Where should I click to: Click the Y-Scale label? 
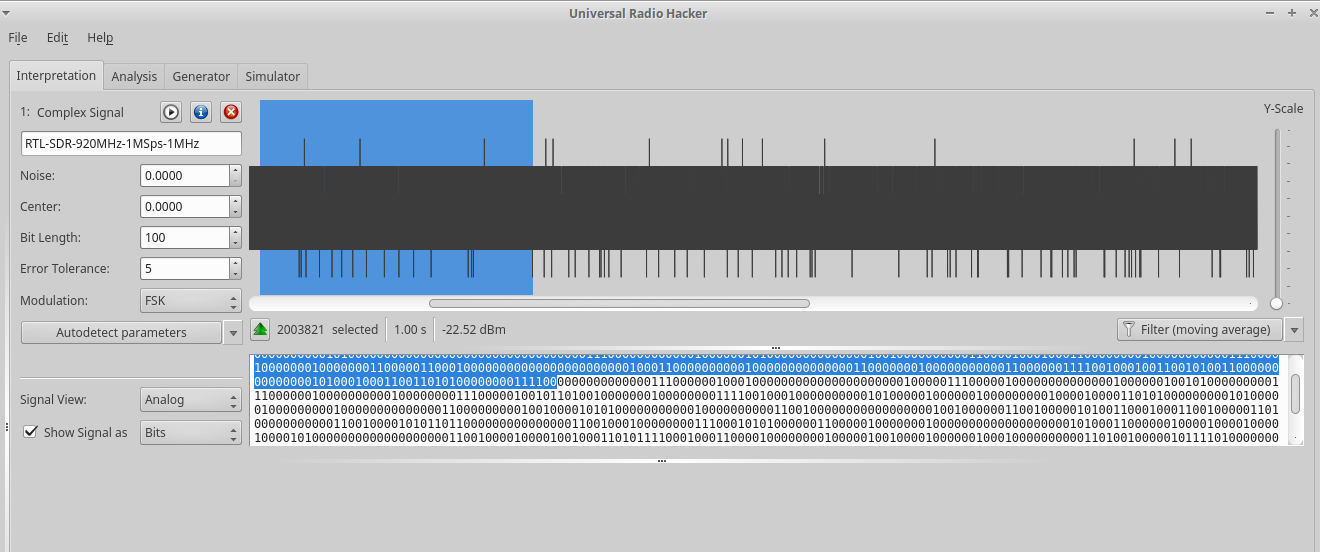point(1283,108)
